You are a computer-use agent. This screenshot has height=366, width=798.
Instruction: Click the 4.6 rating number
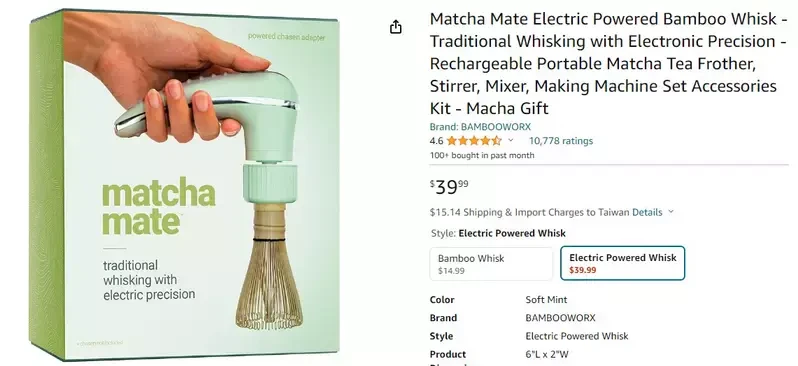coord(436,141)
